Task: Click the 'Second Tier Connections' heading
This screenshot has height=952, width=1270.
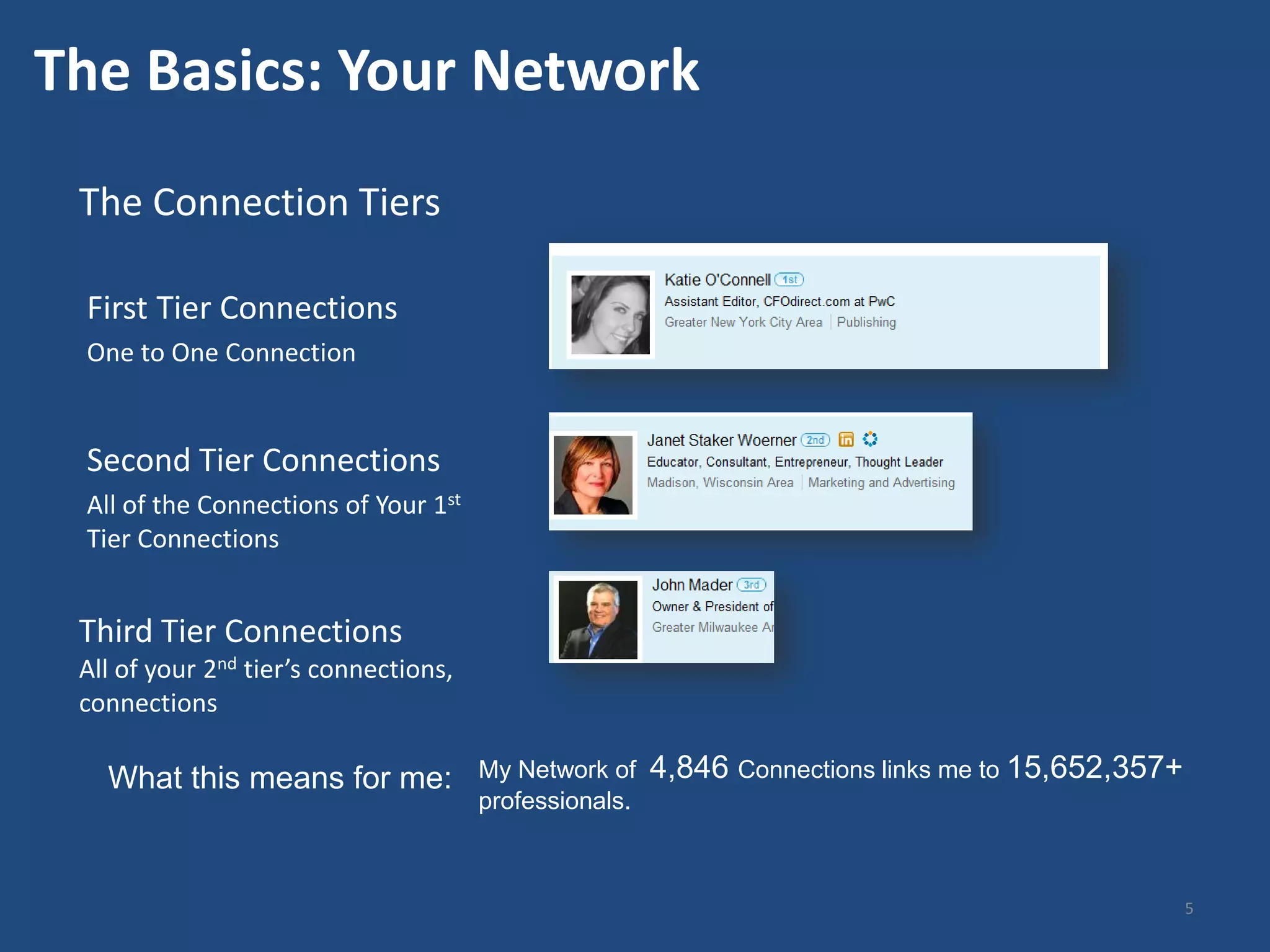Action: tap(263, 461)
